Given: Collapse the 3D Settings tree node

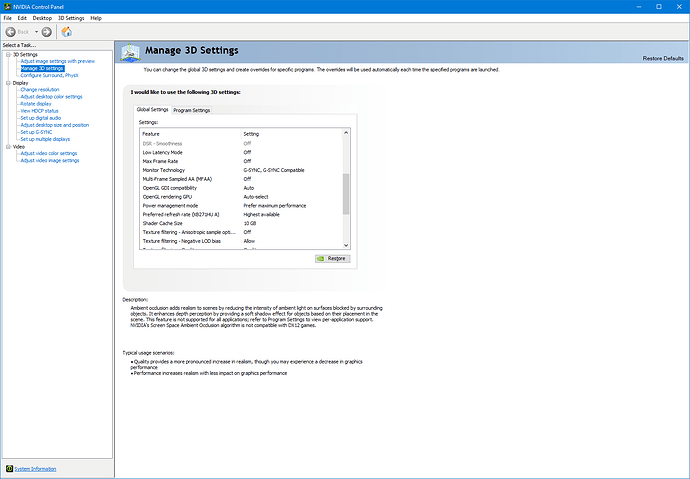Looking at the screenshot, I should click(6, 54).
